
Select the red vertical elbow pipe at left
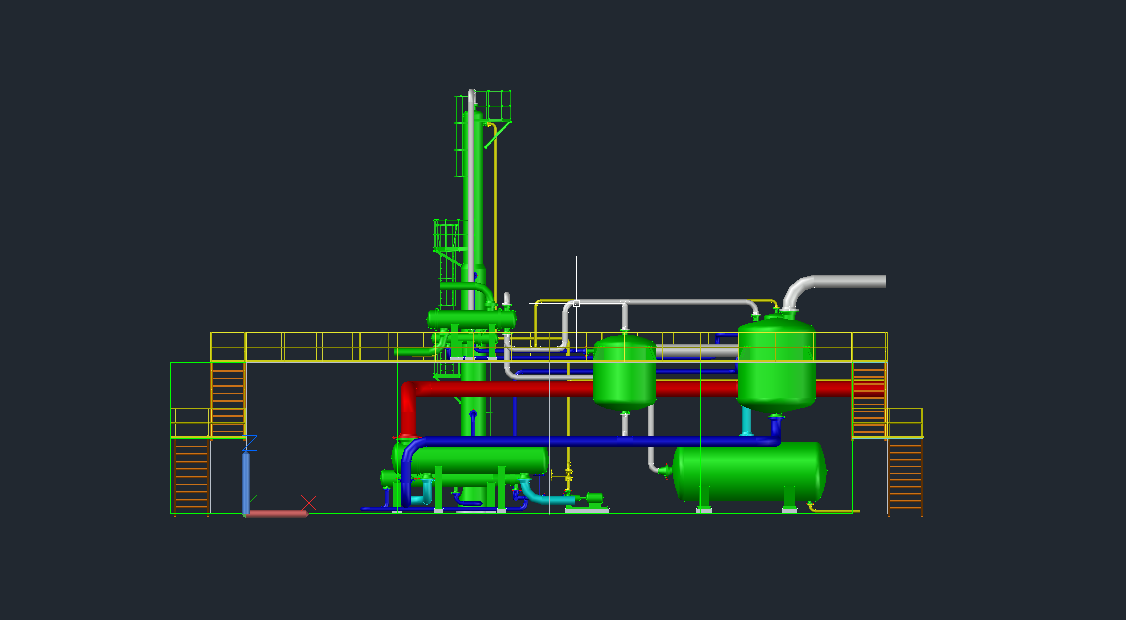pyautogui.click(x=407, y=410)
